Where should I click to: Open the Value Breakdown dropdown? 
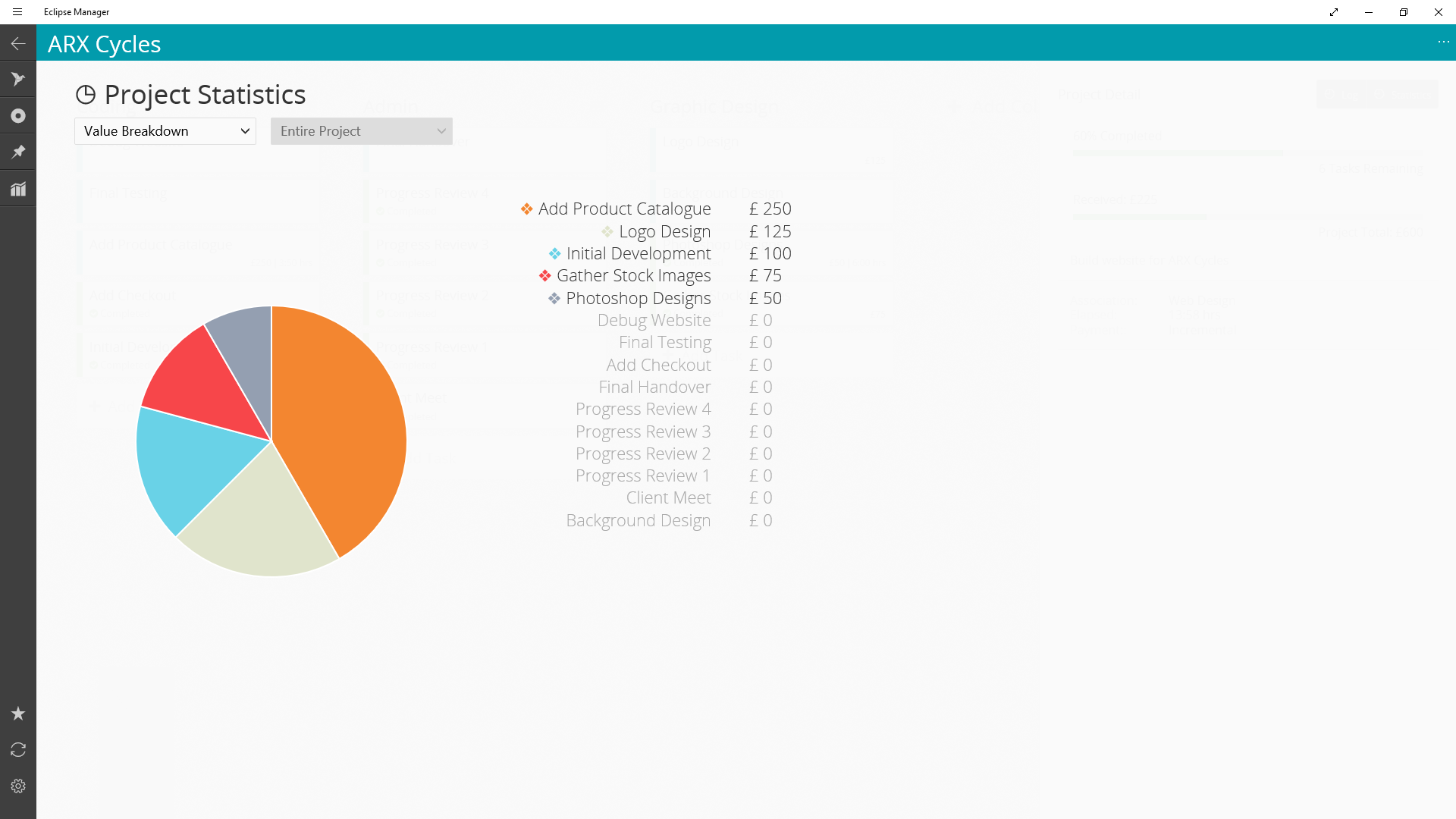[x=165, y=131]
